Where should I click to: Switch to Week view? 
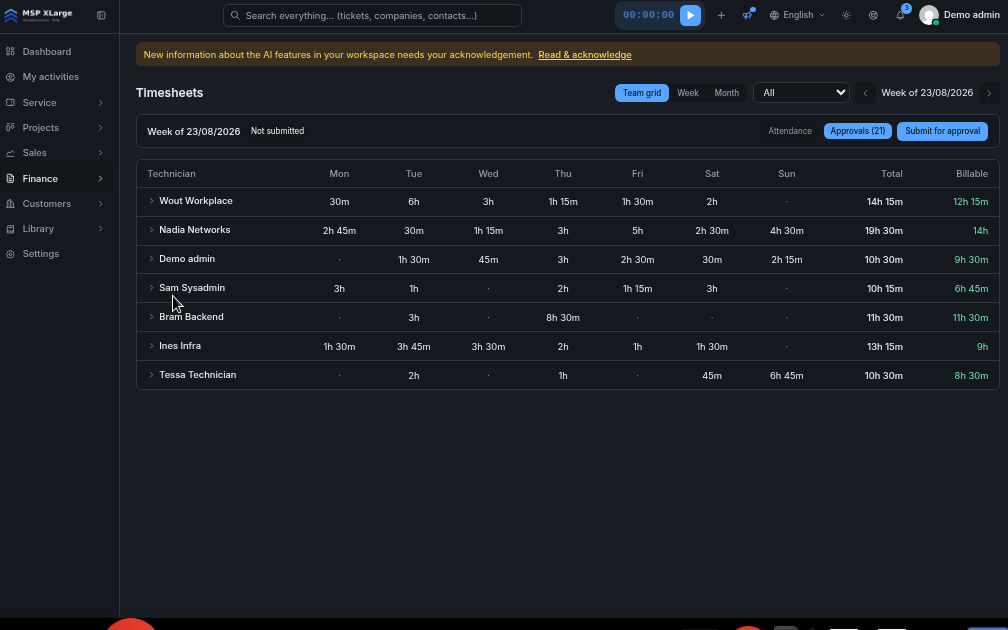point(687,93)
